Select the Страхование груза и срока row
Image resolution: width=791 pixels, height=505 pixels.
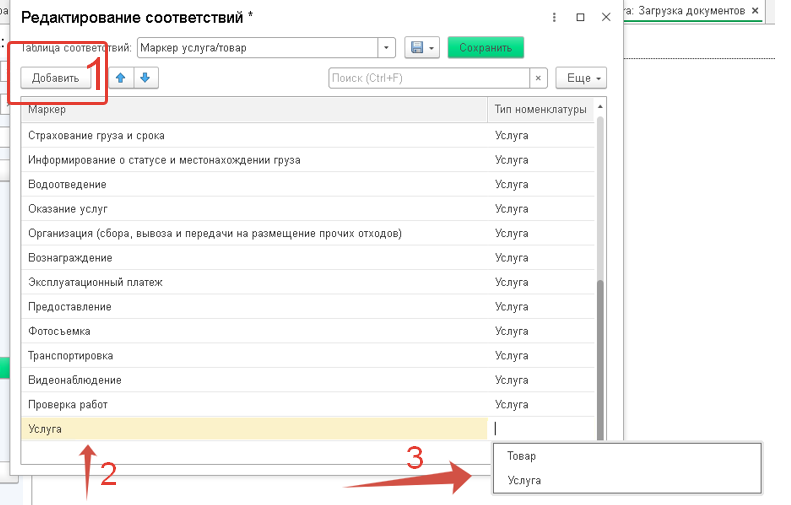pos(308,135)
